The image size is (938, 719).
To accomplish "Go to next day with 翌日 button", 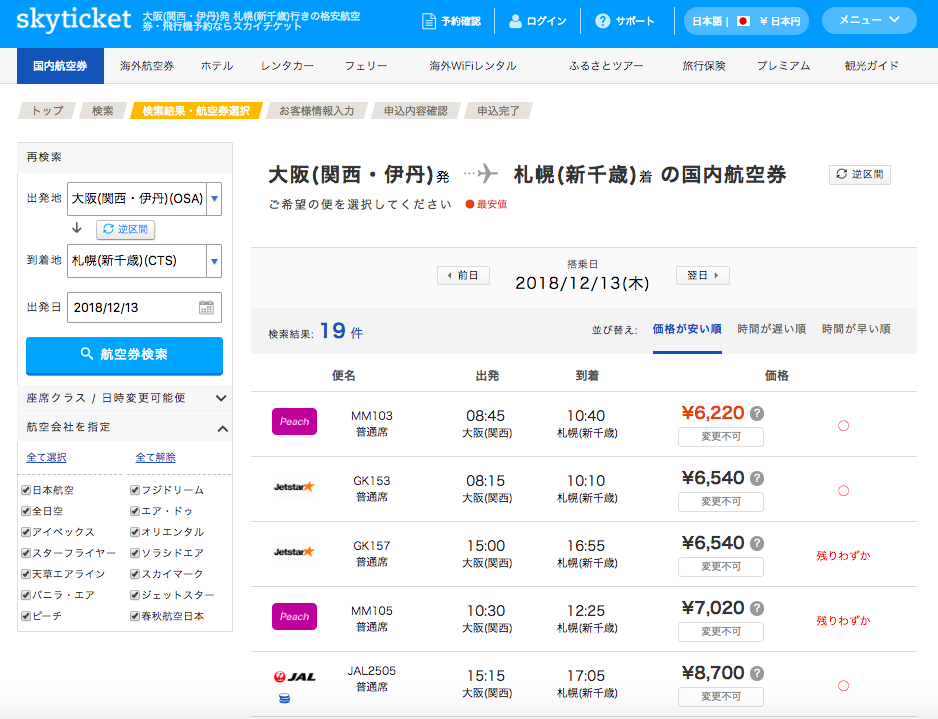I will [702, 275].
